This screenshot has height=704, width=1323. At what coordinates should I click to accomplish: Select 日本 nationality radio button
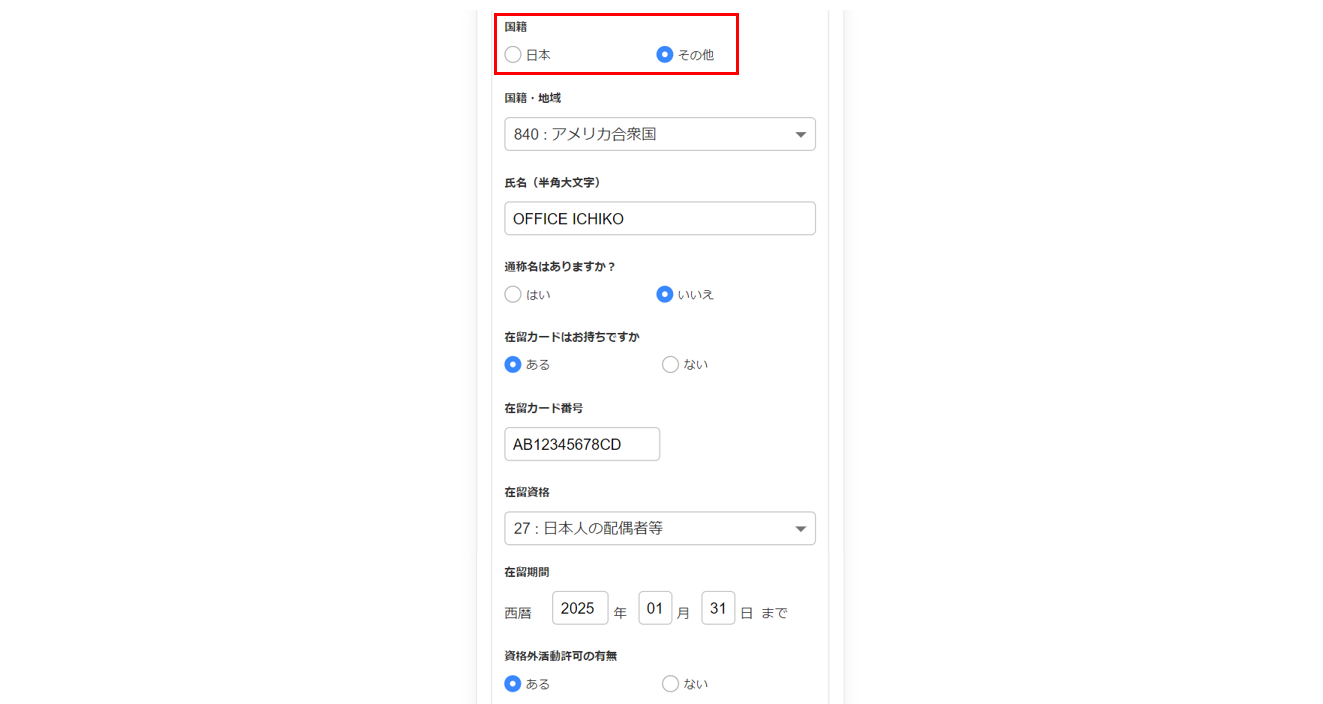[x=513, y=55]
